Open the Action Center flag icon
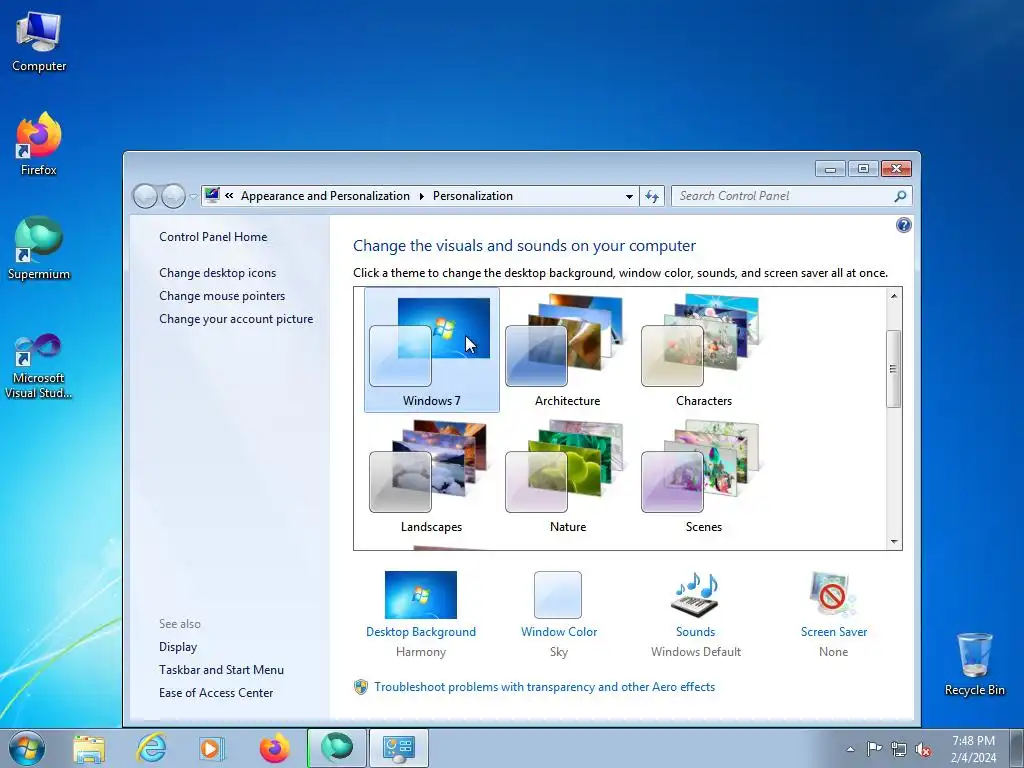 (874, 749)
